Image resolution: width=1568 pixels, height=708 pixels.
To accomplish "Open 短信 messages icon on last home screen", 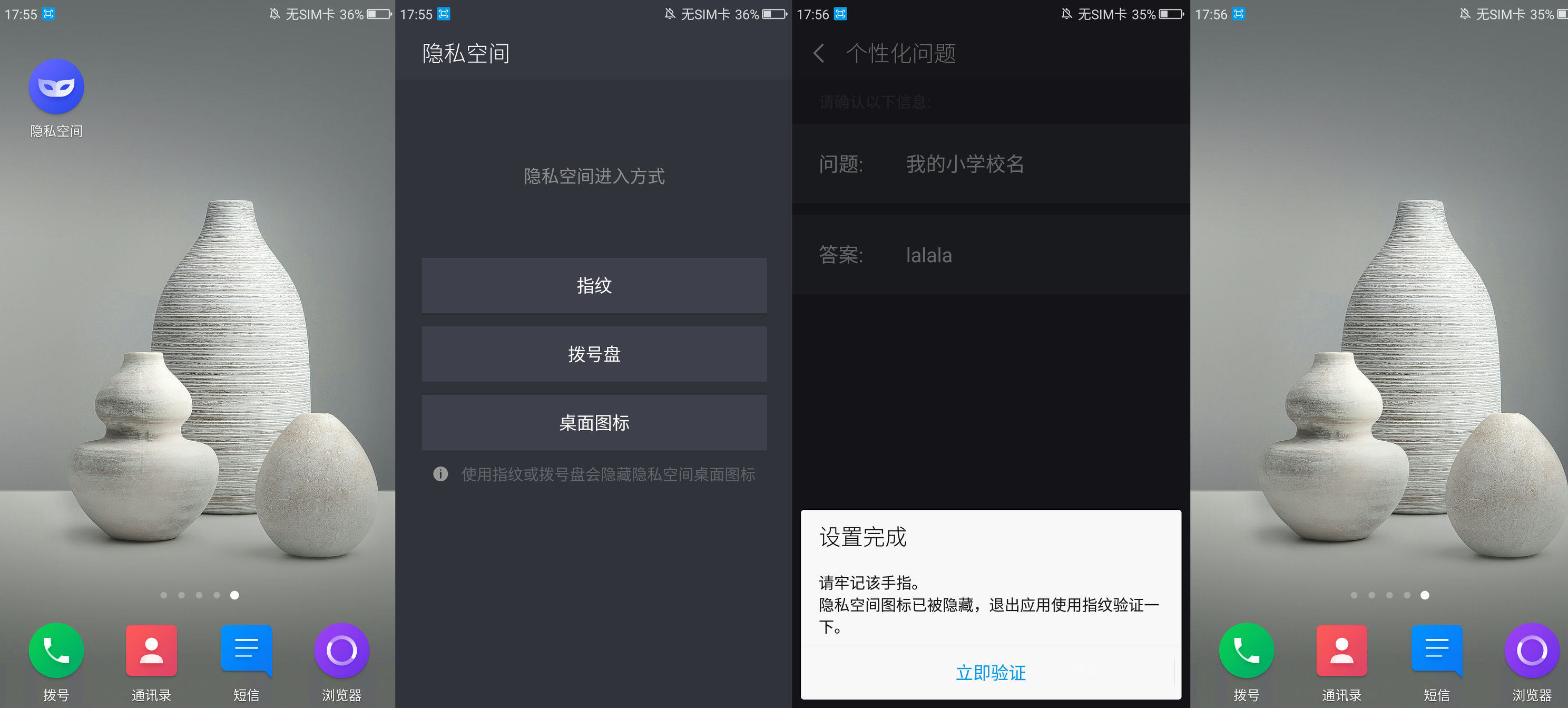I will [1436, 650].
